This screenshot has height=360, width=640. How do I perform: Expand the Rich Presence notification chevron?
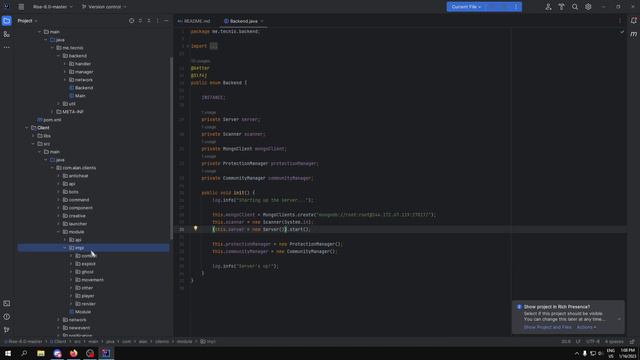click(x=619, y=319)
